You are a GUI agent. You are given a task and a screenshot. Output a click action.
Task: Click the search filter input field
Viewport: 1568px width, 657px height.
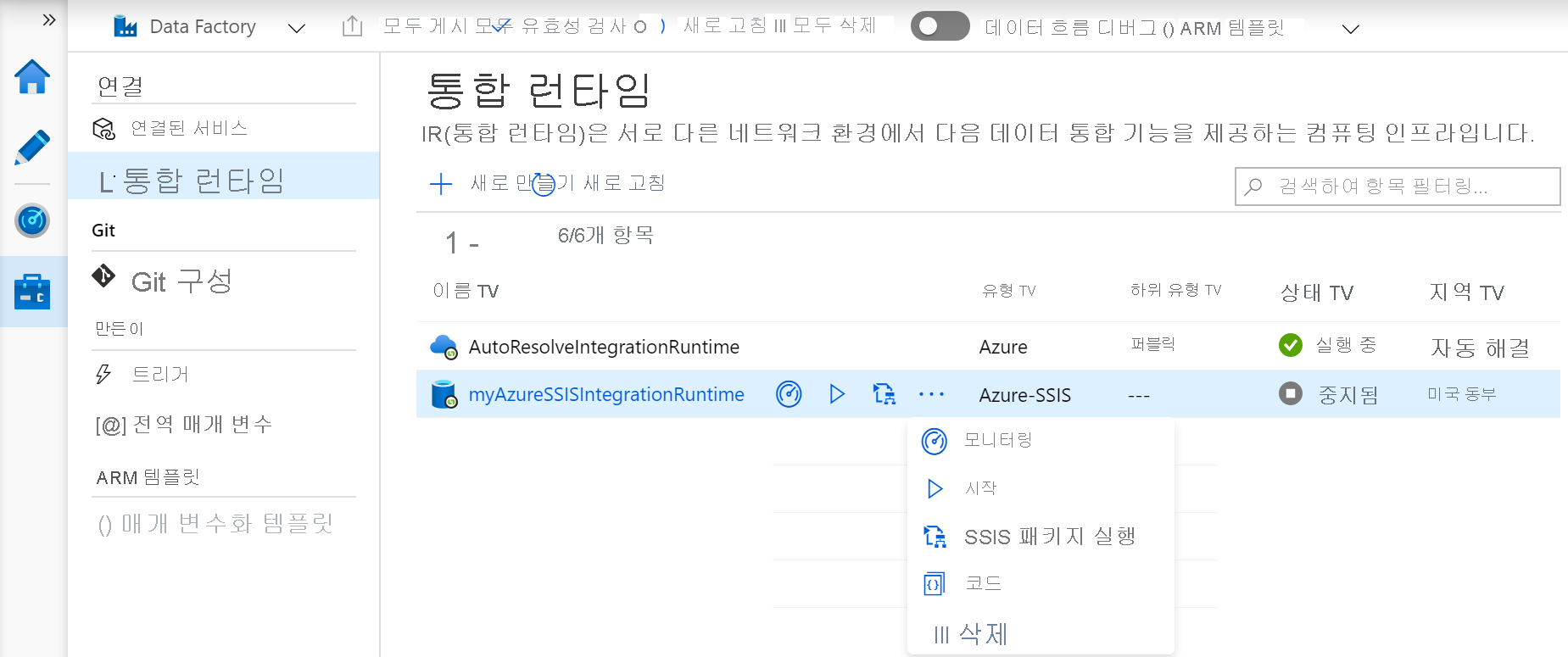pos(1398,187)
